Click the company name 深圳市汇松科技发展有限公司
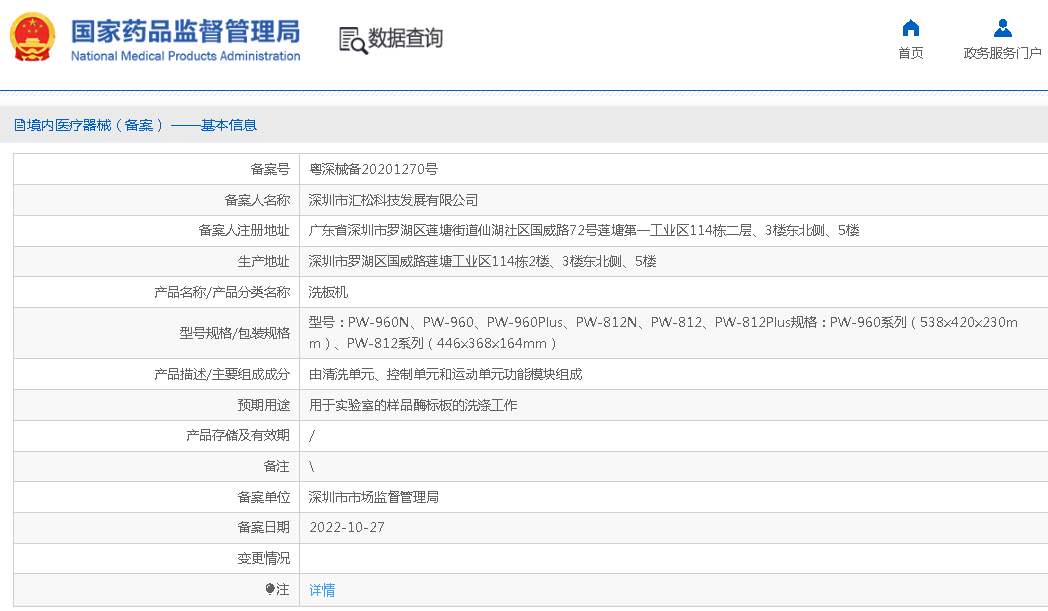This screenshot has height=611, width=1048. [x=393, y=200]
